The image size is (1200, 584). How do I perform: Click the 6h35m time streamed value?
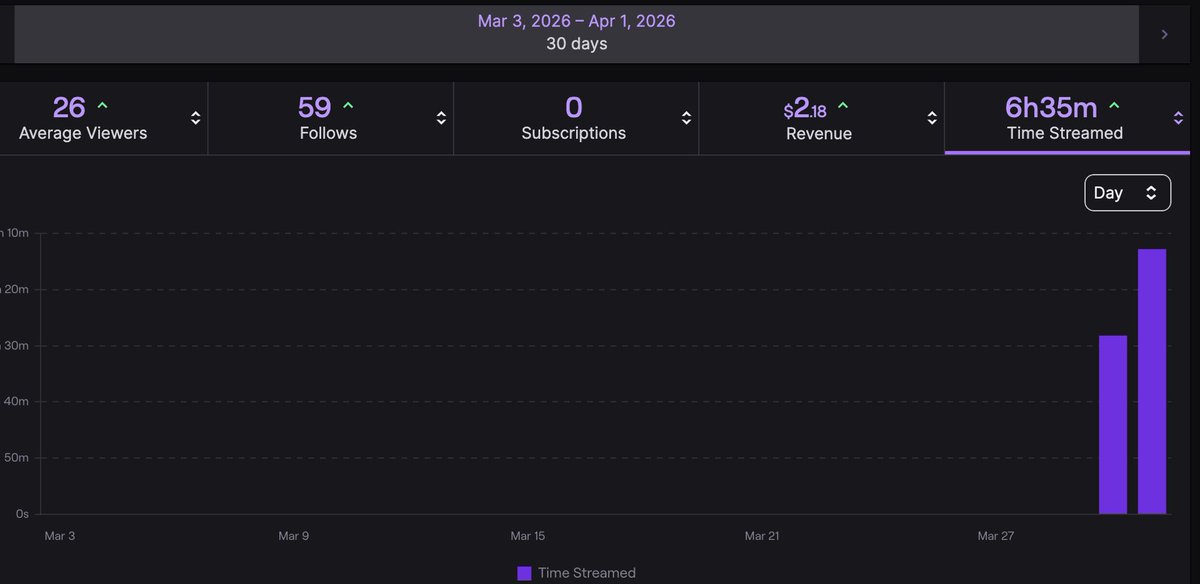point(1051,107)
